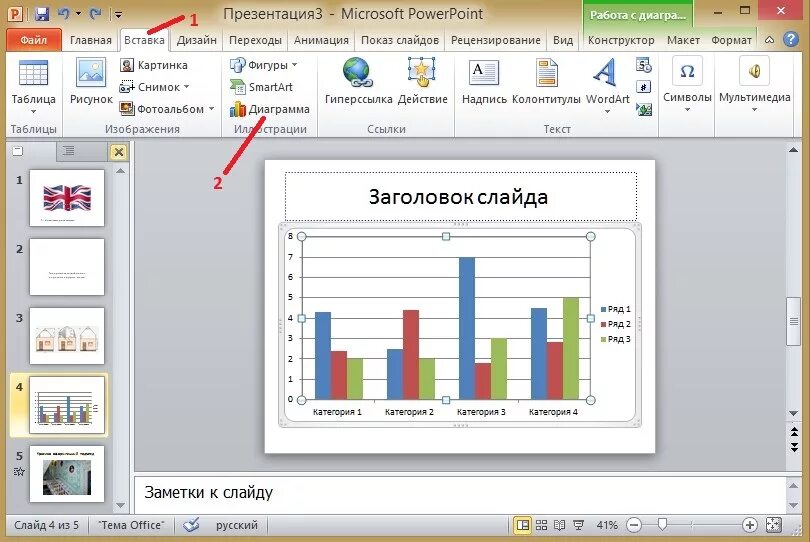Click the Заголовок слайда title placeholder

click(460, 197)
